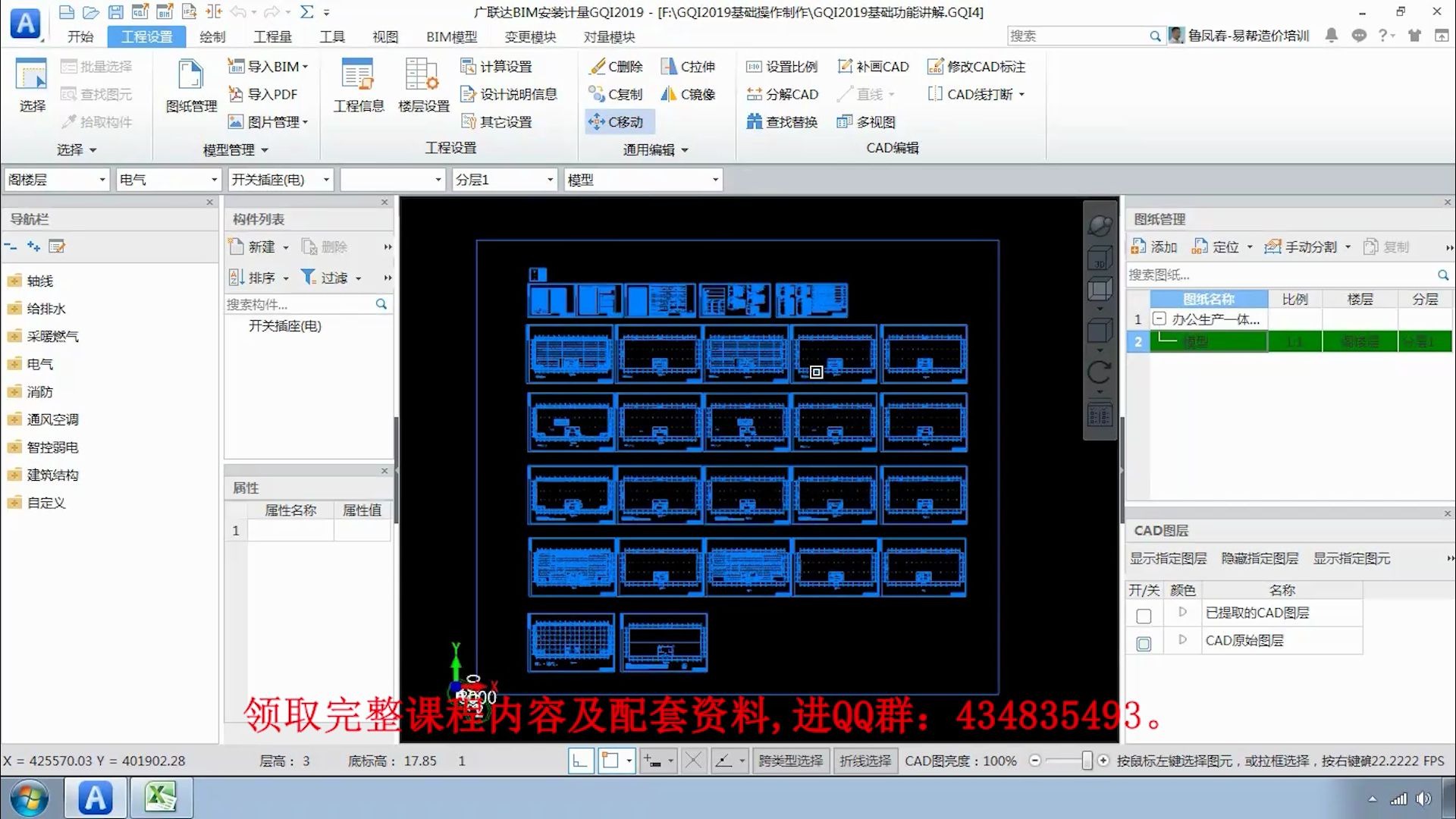Toggle 已提取的CAD图层 checkbox

coord(1144,616)
